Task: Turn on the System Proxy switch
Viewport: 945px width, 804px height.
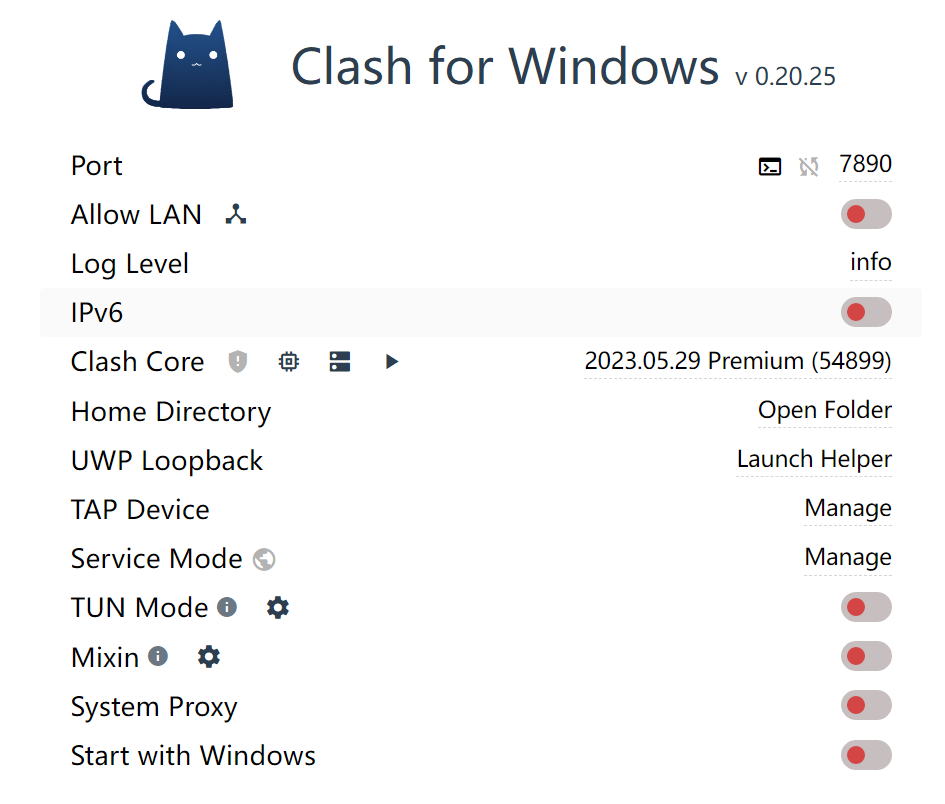Action: coord(866,705)
